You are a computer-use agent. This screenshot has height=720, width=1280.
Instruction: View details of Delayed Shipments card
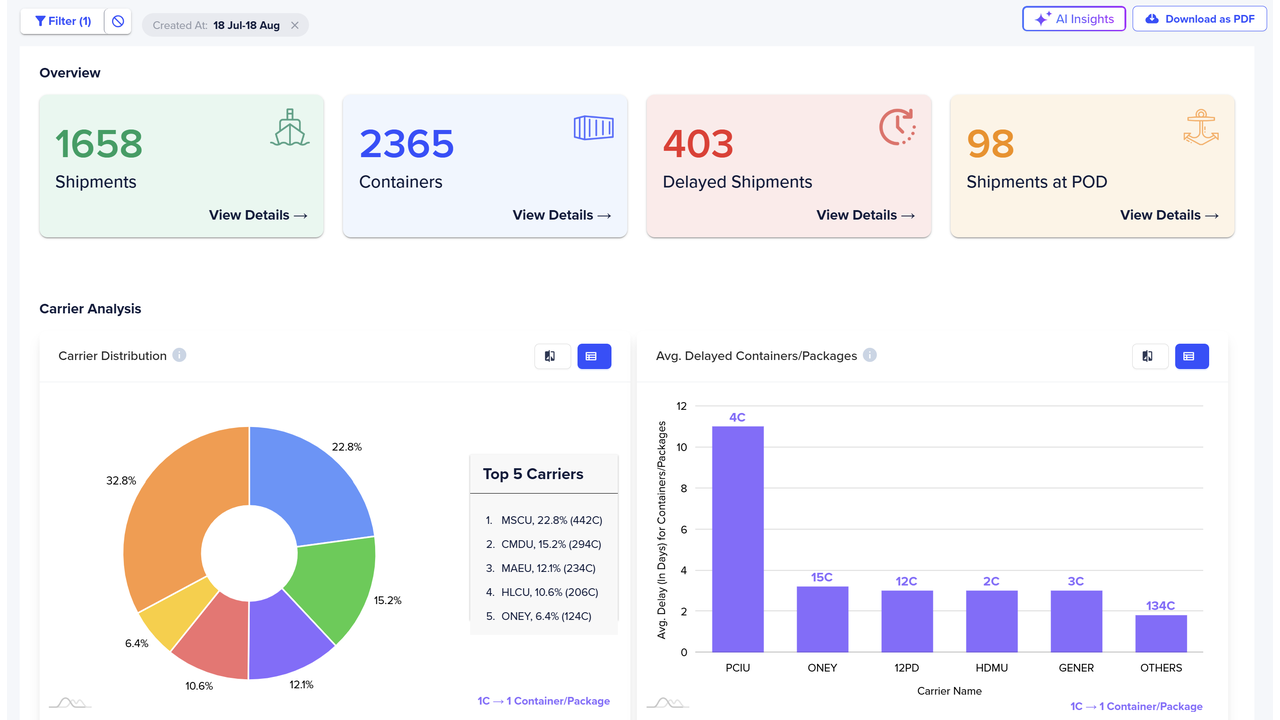(x=865, y=215)
